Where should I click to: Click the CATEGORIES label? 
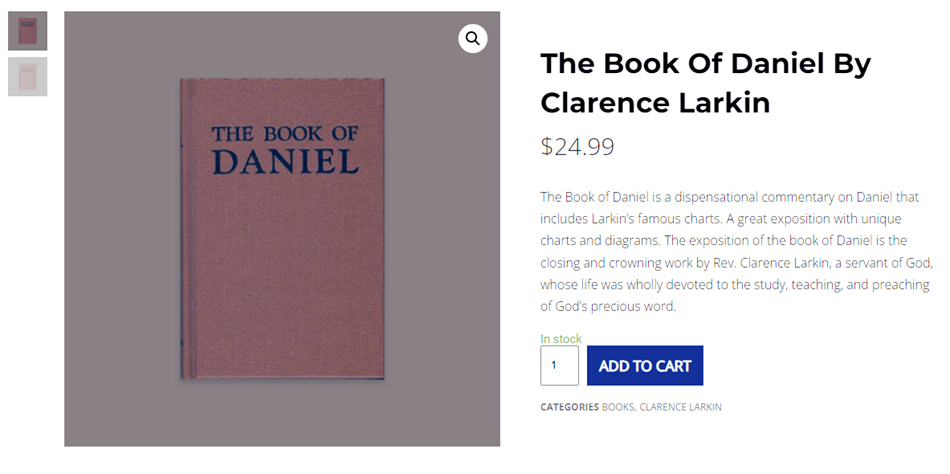point(569,407)
